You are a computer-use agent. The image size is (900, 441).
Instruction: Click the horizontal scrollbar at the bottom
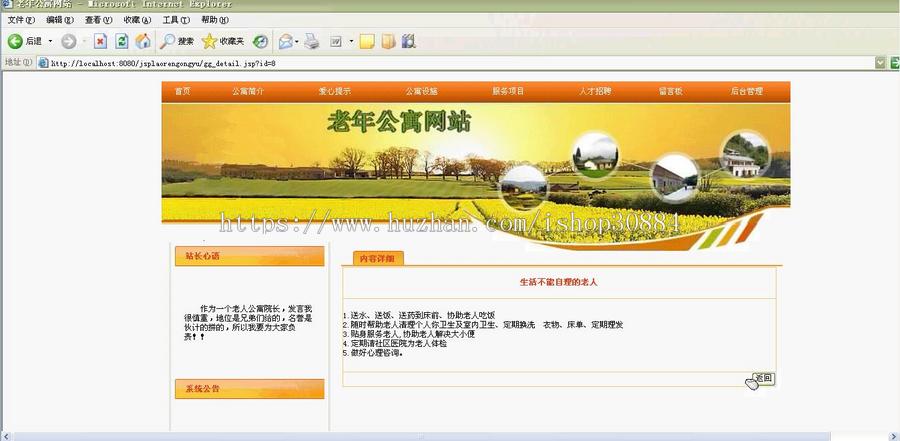[x=422, y=436]
